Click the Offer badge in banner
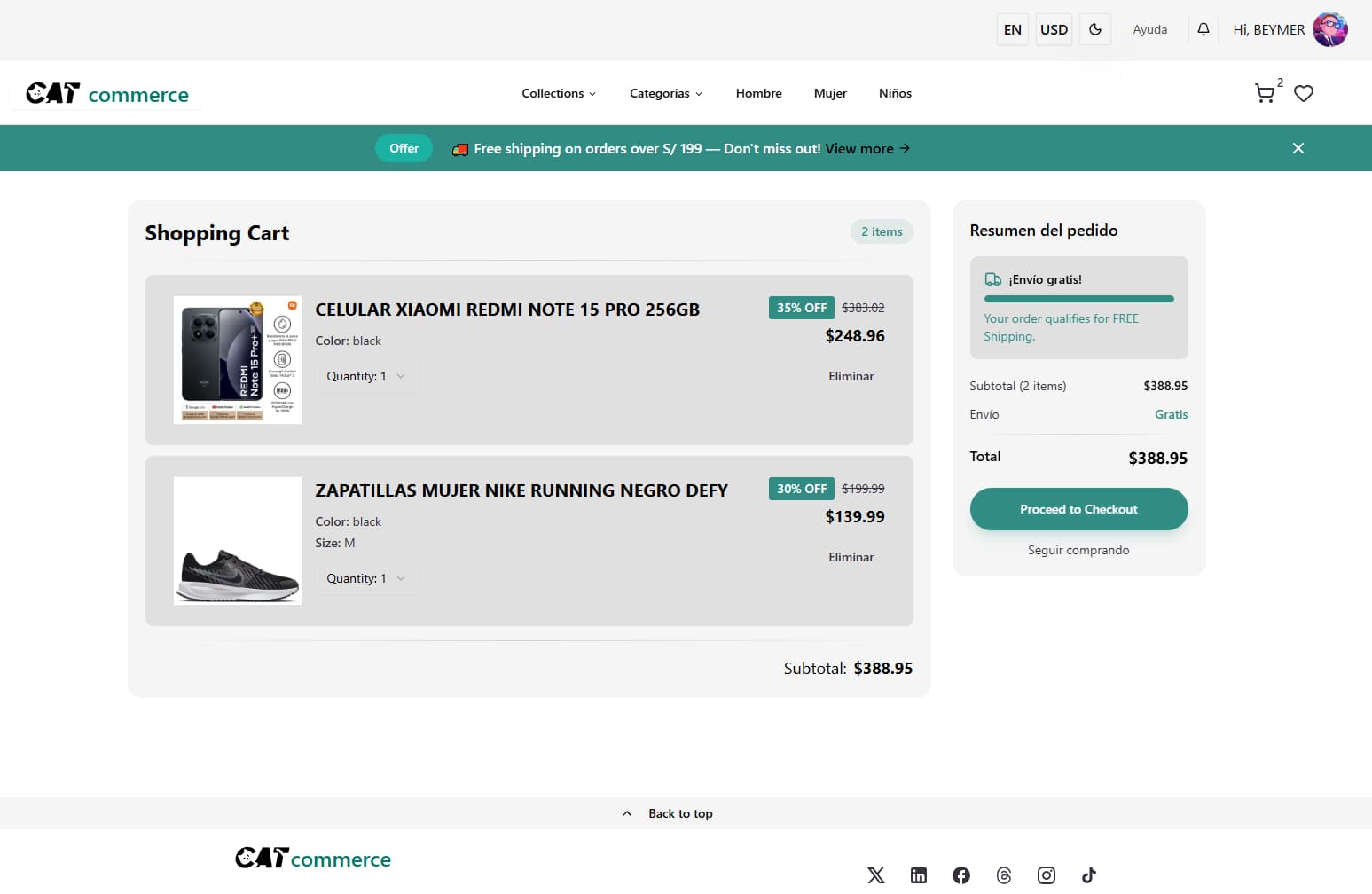This screenshot has width=1372, height=894. click(404, 148)
